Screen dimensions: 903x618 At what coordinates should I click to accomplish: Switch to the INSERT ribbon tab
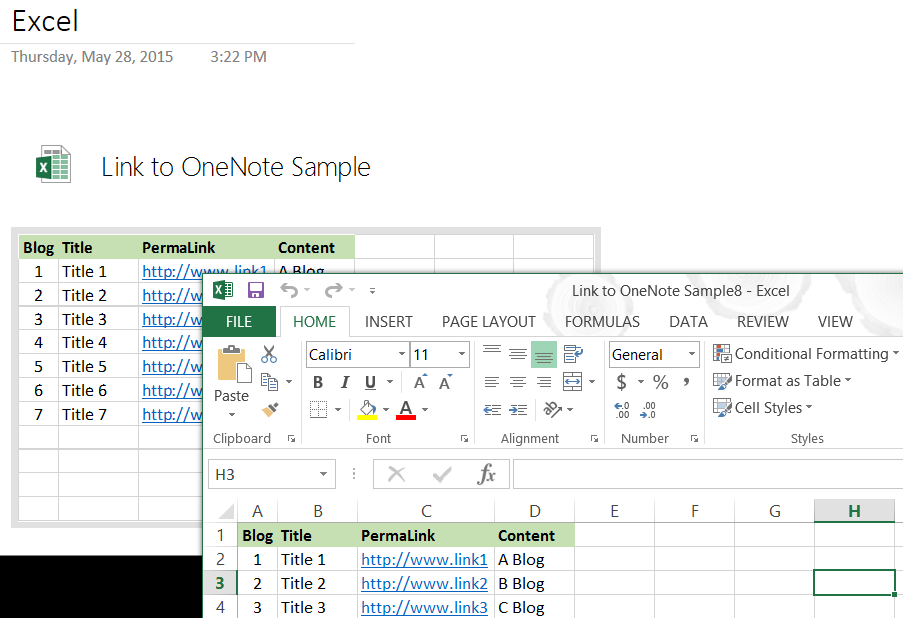pyautogui.click(x=389, y=322)
